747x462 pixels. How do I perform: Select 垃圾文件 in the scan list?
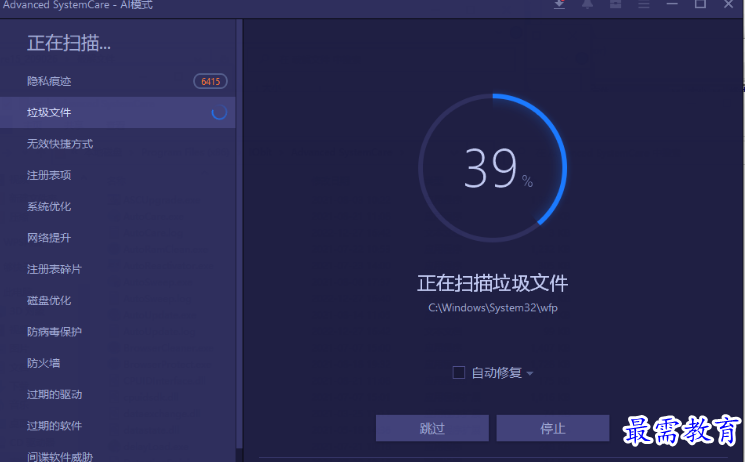click(x=118, y=112)
